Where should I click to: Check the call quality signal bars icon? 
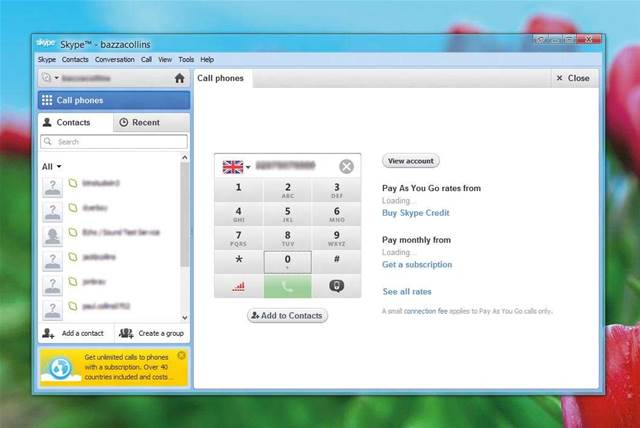click(239, 286)
